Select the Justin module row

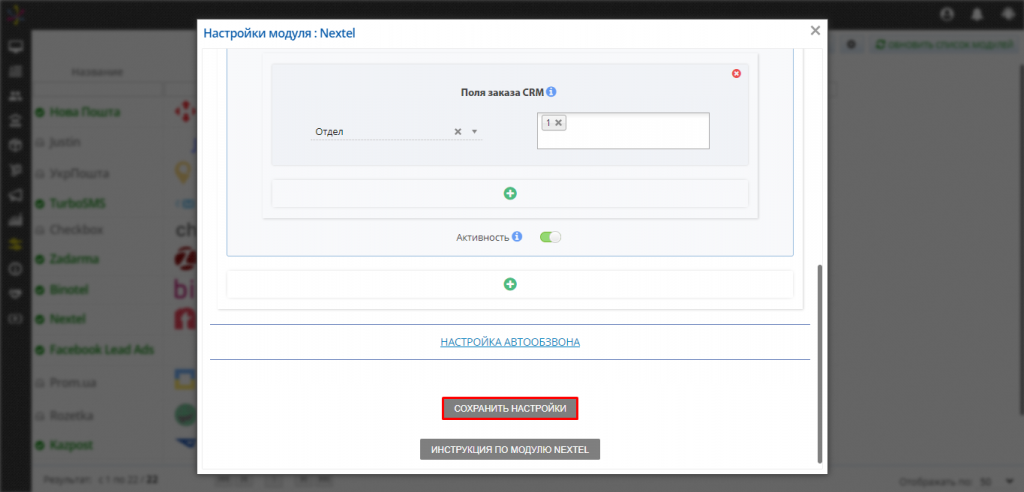(65, 142)
